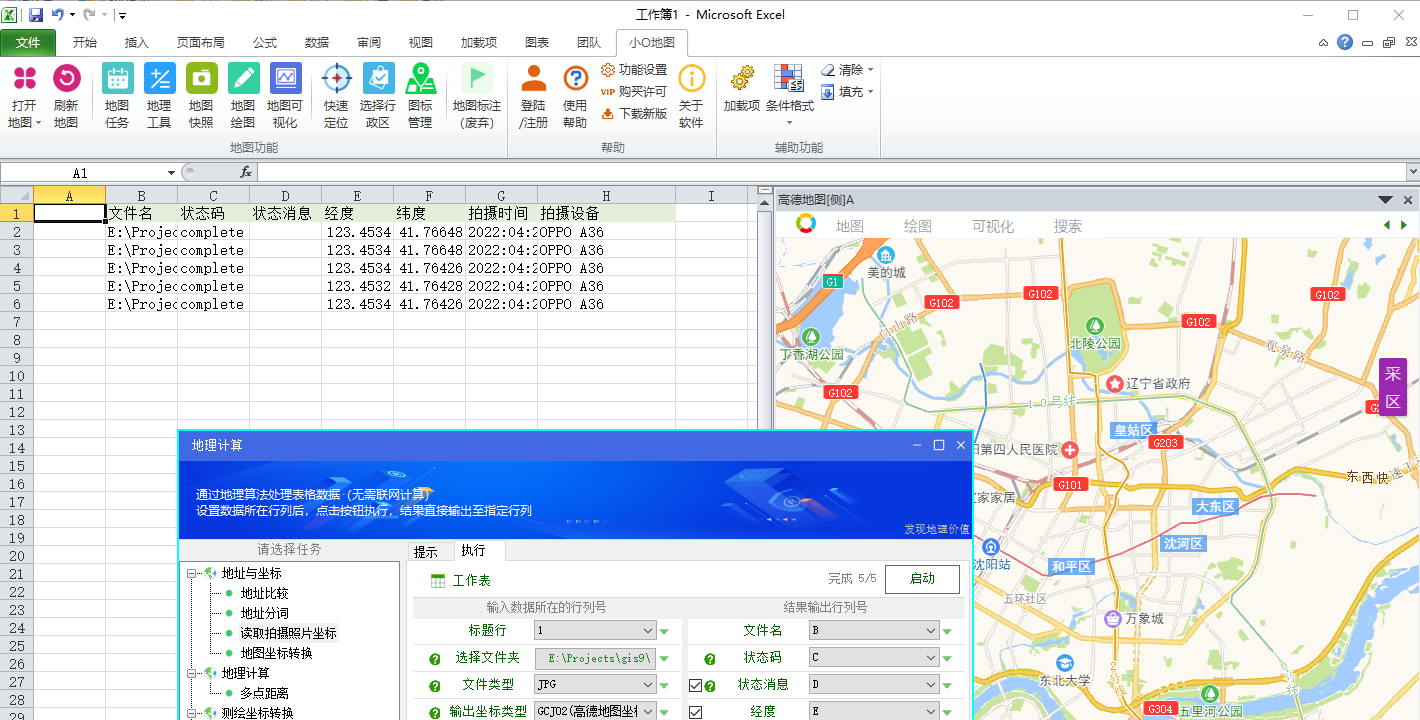Viewport: 1420px width, 720px height.
Task: Collapse the 地址与坐标 tree node
Action: point(192,573)
